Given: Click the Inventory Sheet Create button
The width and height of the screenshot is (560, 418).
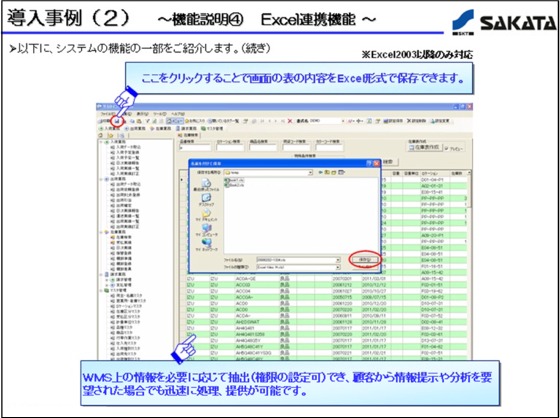Looking at the screenshot, I should click(425, 148).
